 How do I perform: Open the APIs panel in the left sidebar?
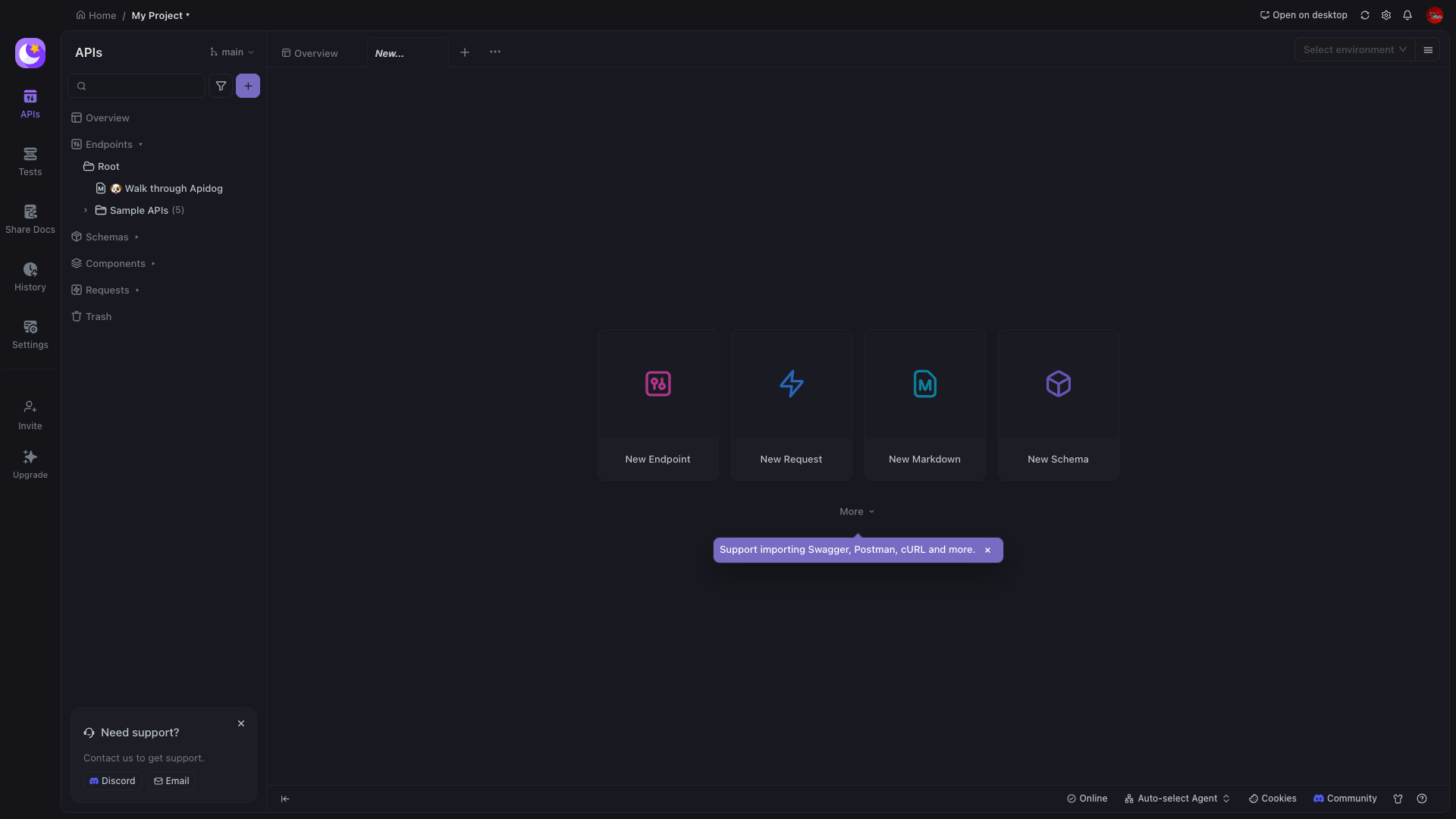click(x=30, y=104)
